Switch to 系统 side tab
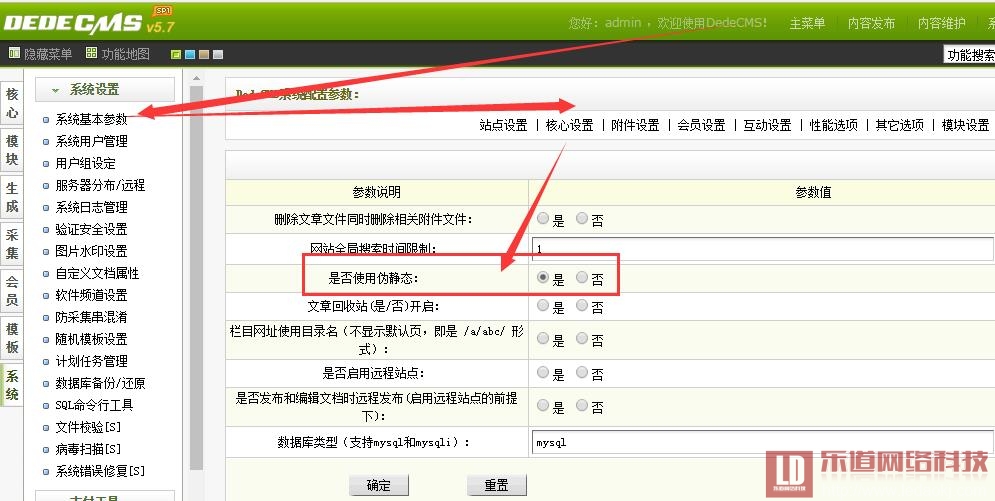 point(11,385)
